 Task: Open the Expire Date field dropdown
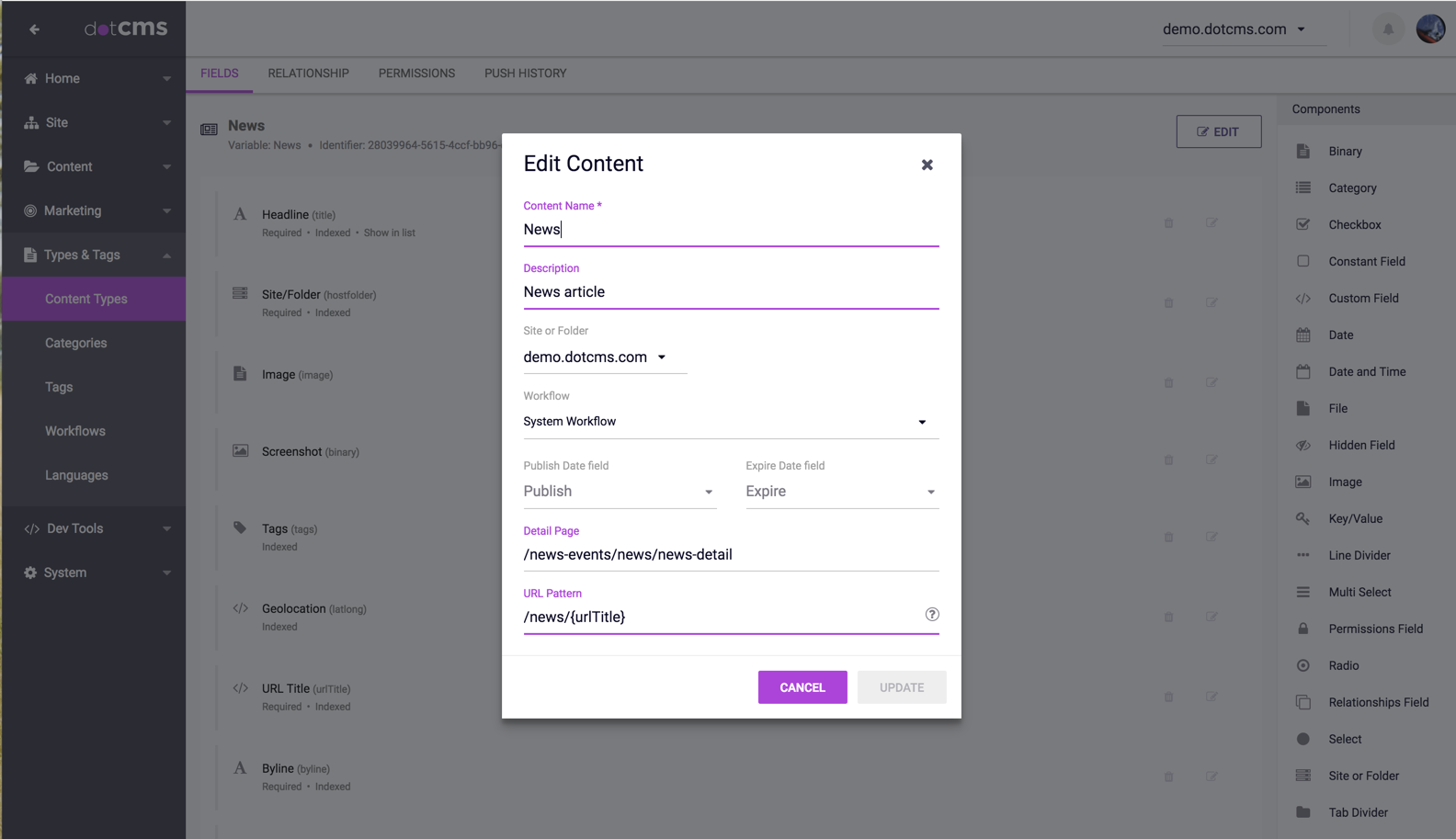pyautogui.click(x=841, y=492)
